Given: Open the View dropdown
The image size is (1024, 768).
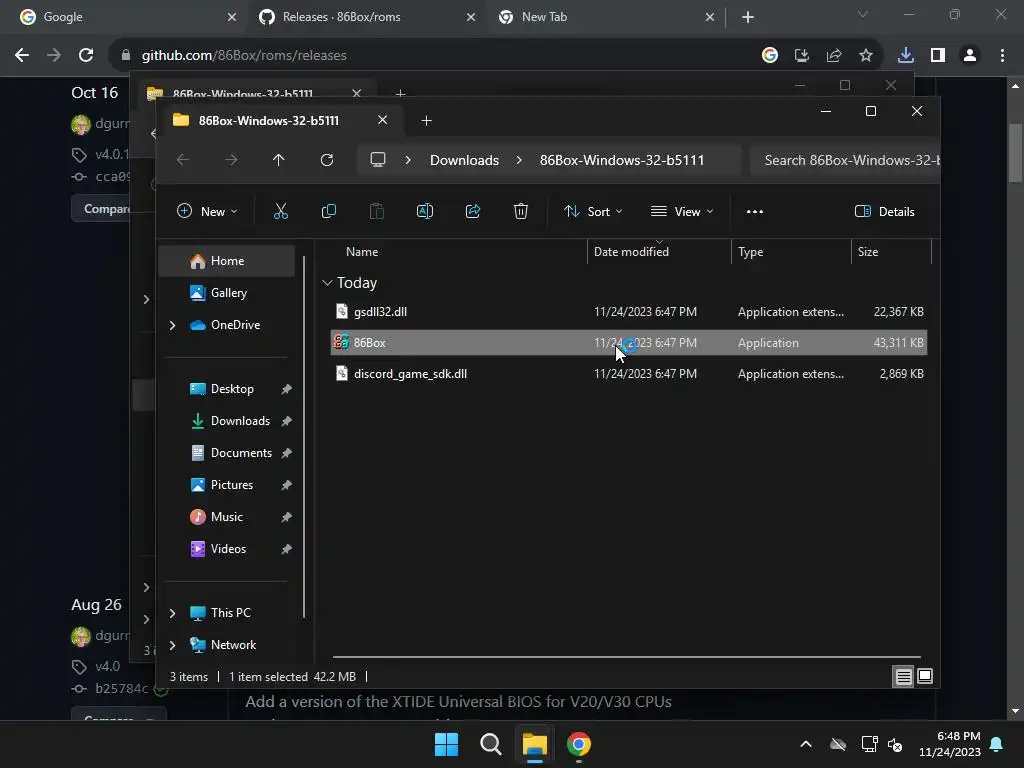Looking at the screenshot, I should tap(682, 212).
